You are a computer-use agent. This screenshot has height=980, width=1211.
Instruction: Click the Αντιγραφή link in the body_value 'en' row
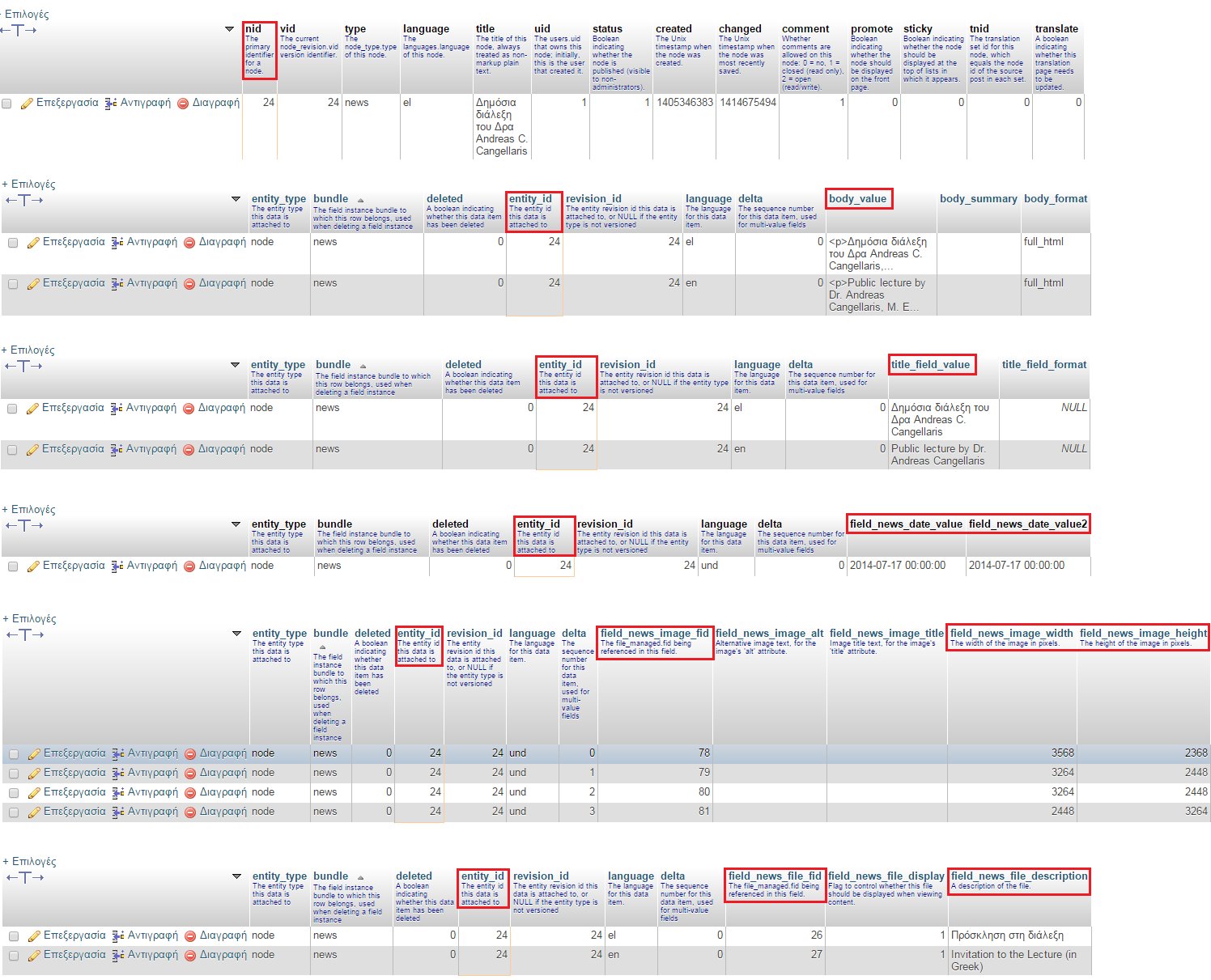152,283
